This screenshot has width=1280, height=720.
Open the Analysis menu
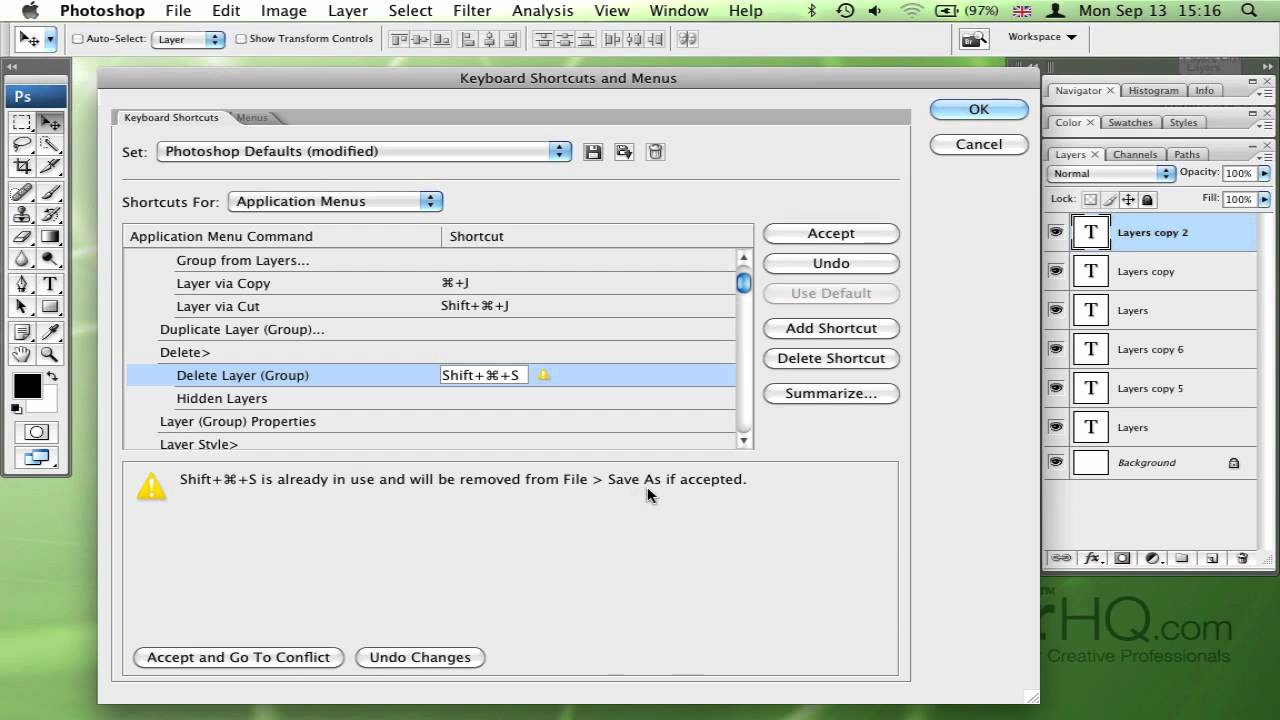543,11
